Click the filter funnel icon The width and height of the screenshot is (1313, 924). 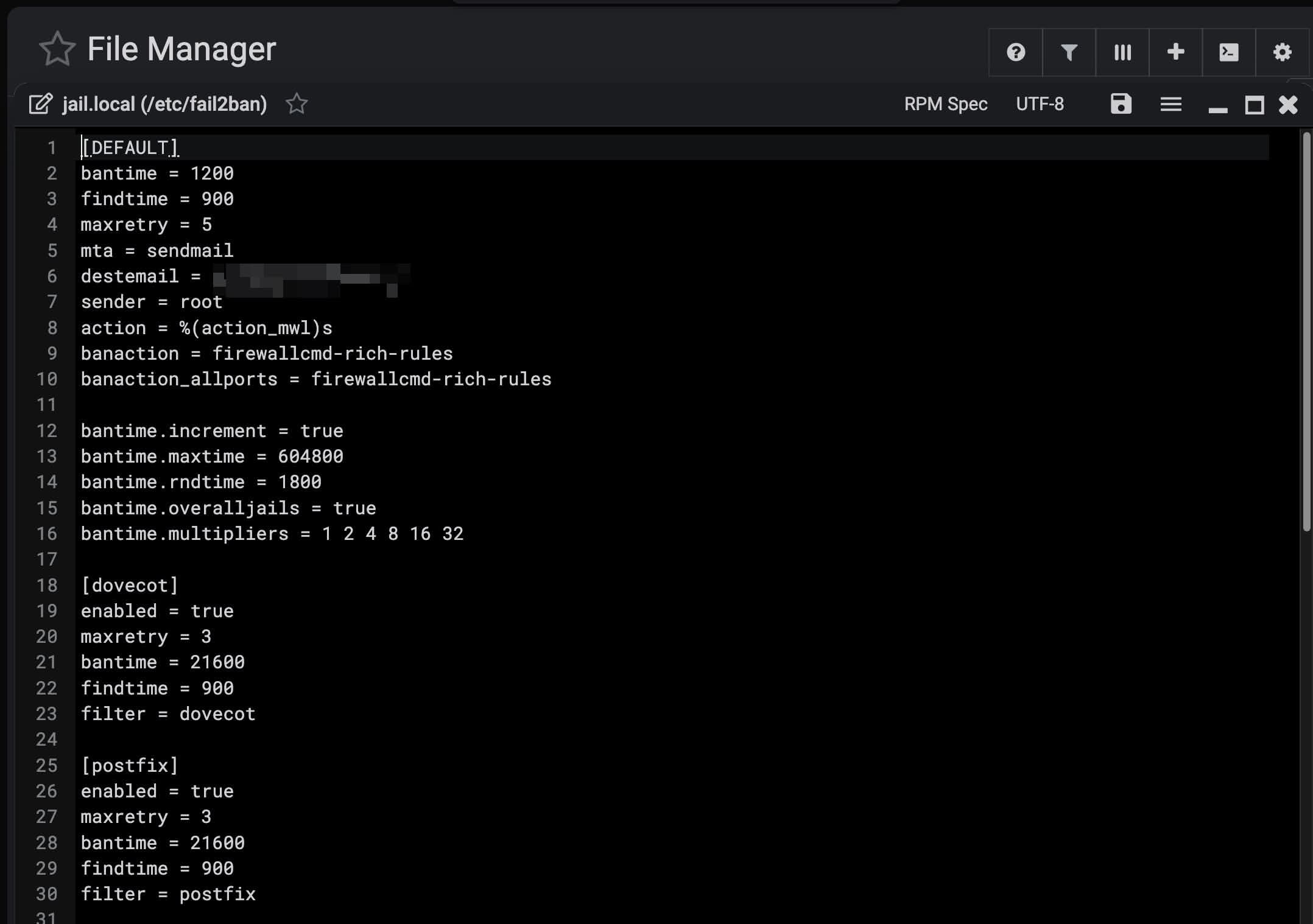(1069, 52)
